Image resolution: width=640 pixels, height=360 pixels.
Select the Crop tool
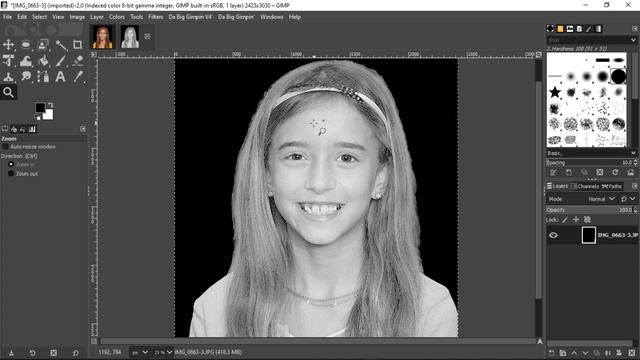pos(78,44)
